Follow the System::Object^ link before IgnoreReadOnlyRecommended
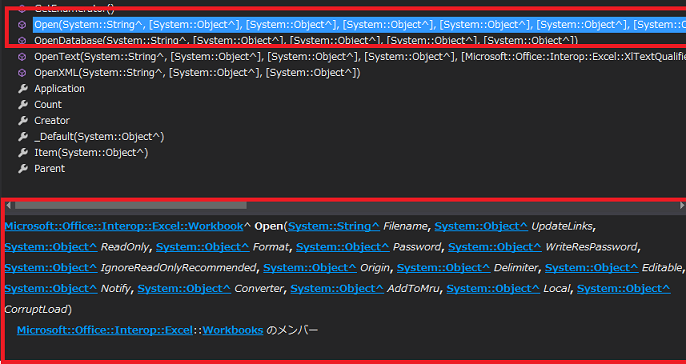 51,268
